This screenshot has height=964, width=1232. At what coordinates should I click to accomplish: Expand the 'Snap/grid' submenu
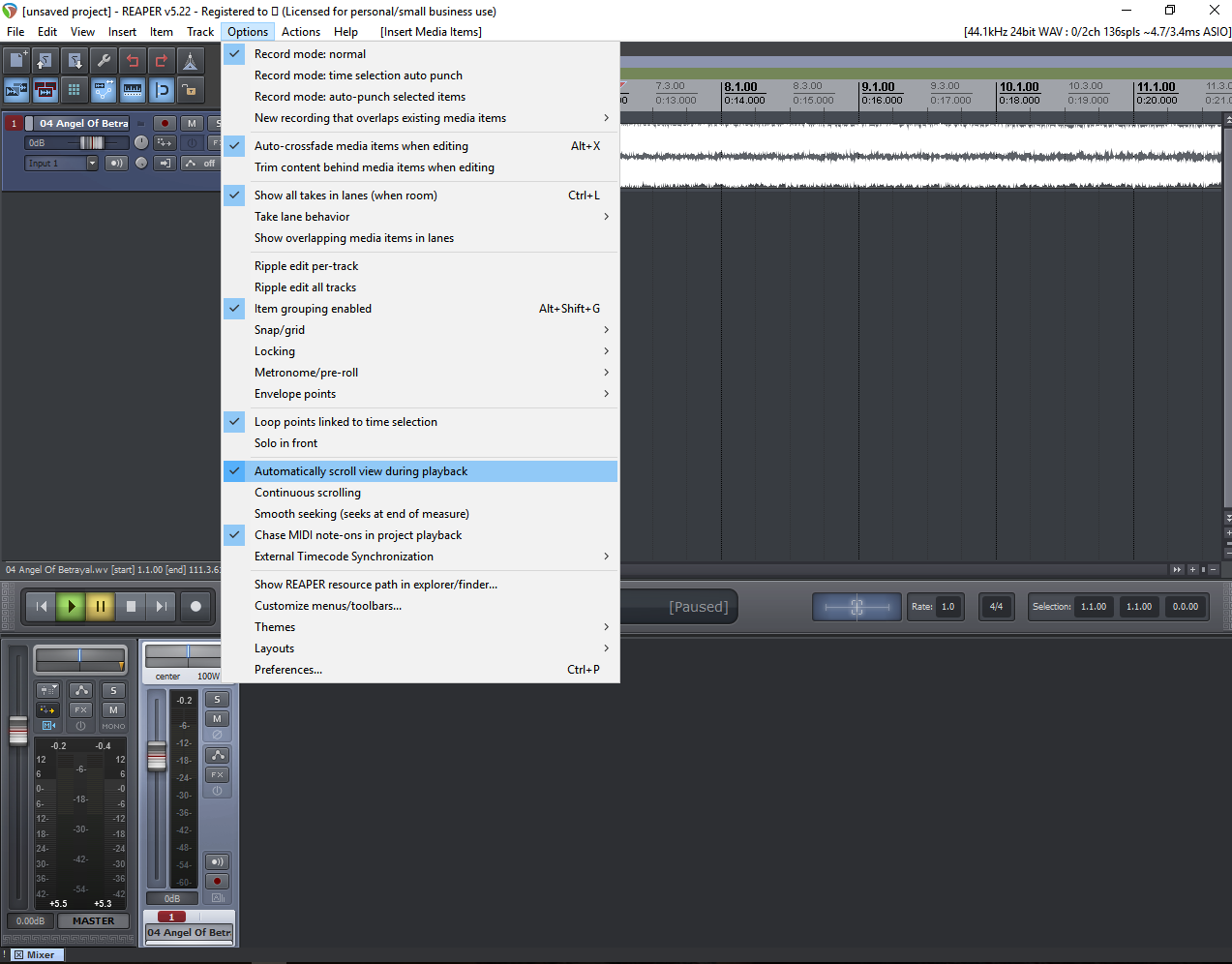click(x=420, y=330)
